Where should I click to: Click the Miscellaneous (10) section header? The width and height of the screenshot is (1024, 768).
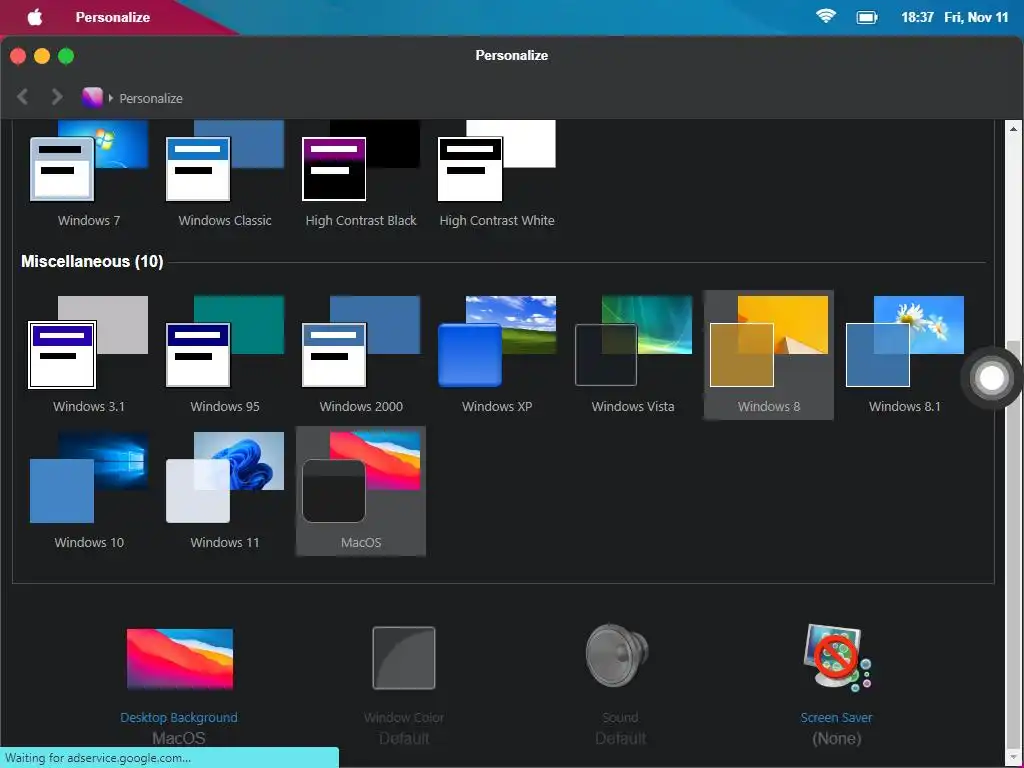92,261
